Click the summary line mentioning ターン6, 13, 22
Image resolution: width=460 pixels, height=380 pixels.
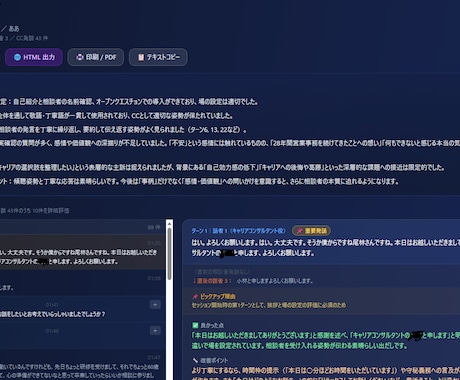(x=123, y=130)
